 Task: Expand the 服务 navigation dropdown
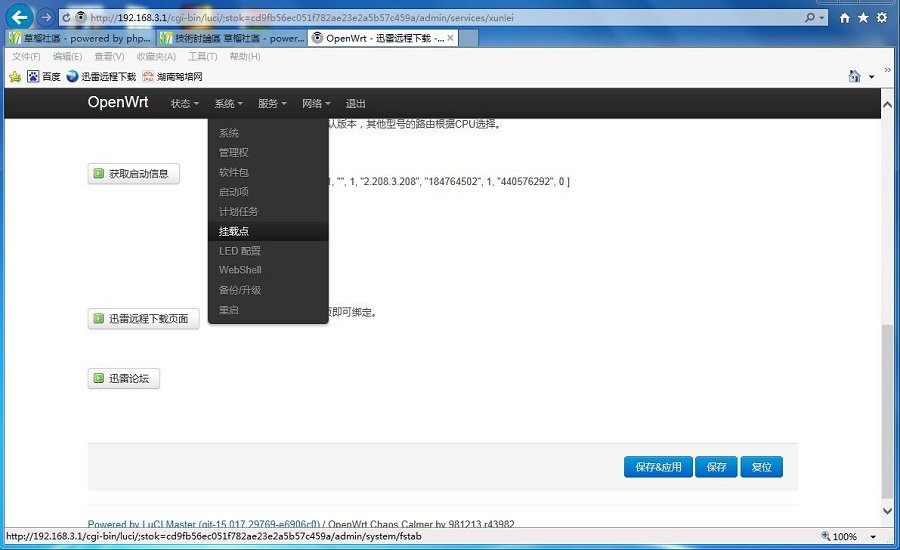coord(272,104)
